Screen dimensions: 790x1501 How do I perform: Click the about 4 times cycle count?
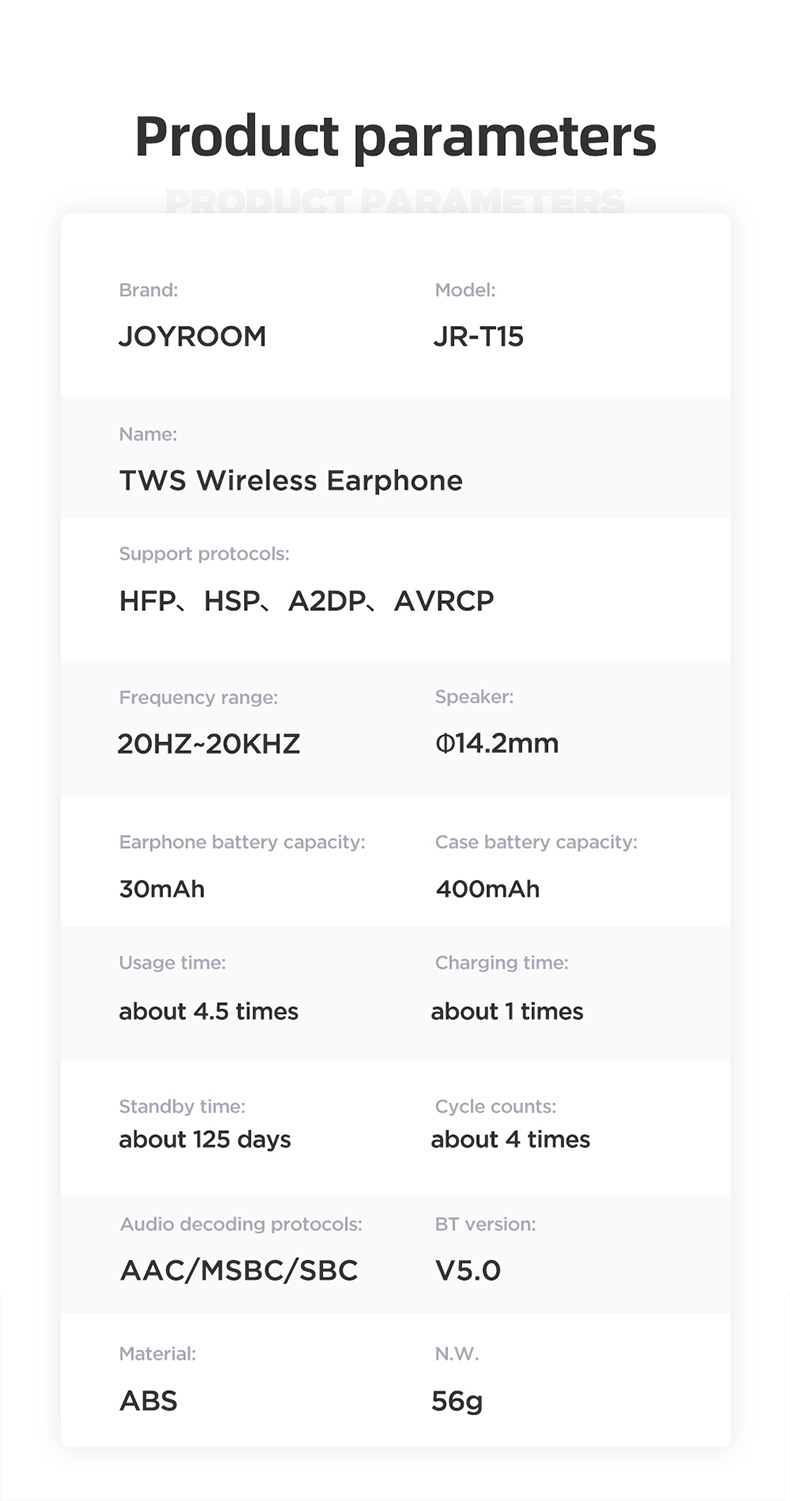point(511,1140)
